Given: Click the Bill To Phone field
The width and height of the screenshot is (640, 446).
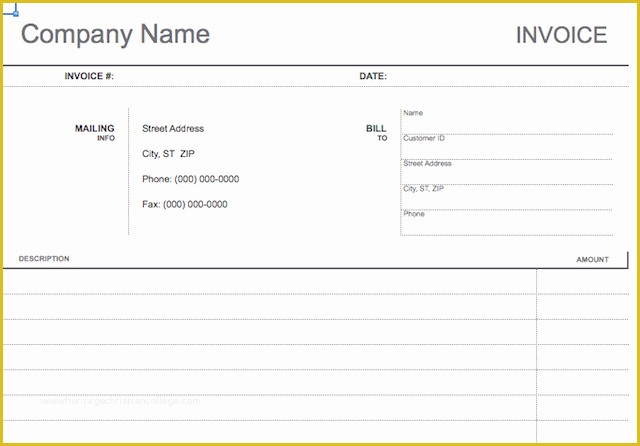Looking at the screenshot, I should click(x=507, y=223).
